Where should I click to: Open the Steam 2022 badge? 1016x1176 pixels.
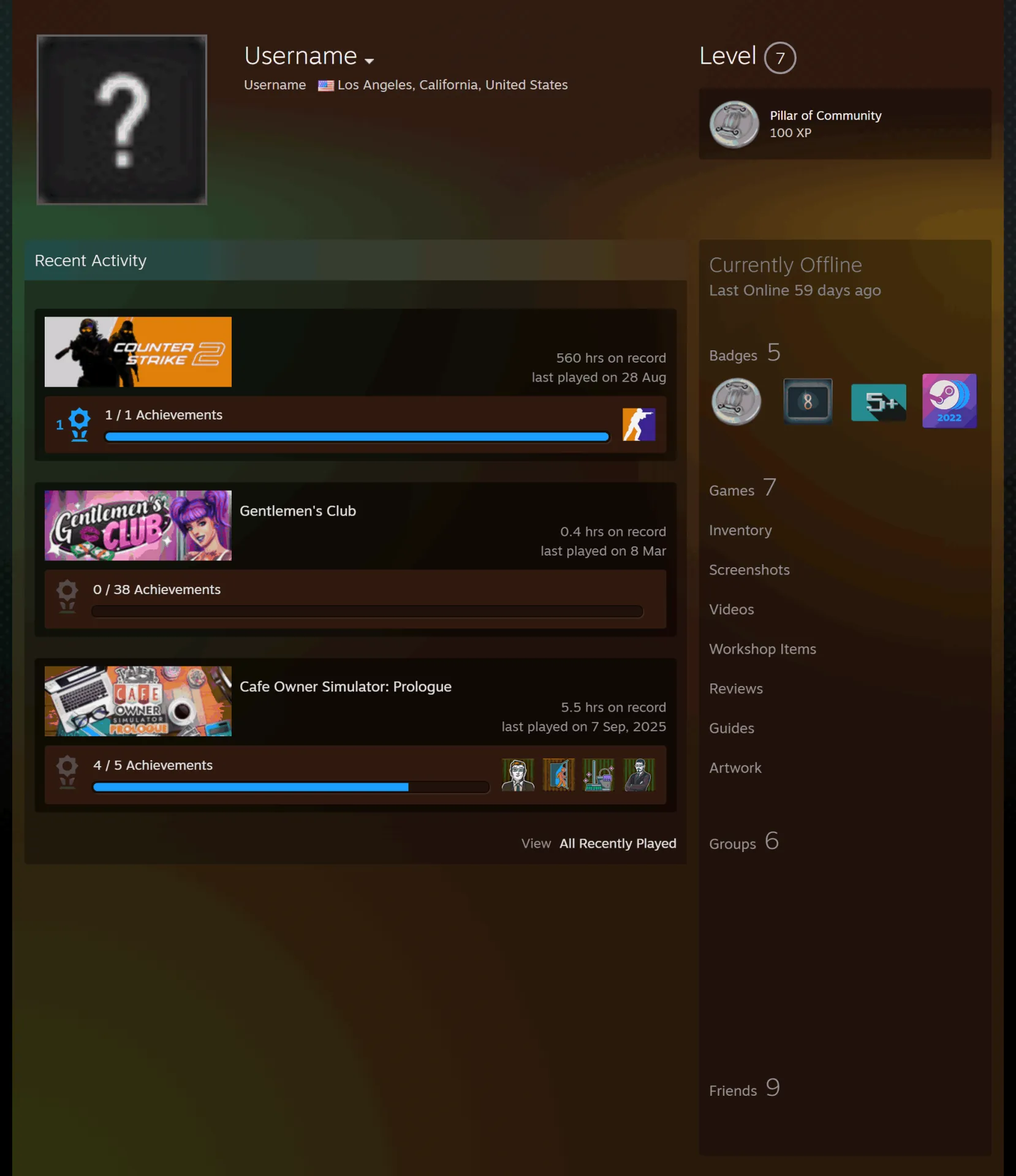click(x=949, y=401)
